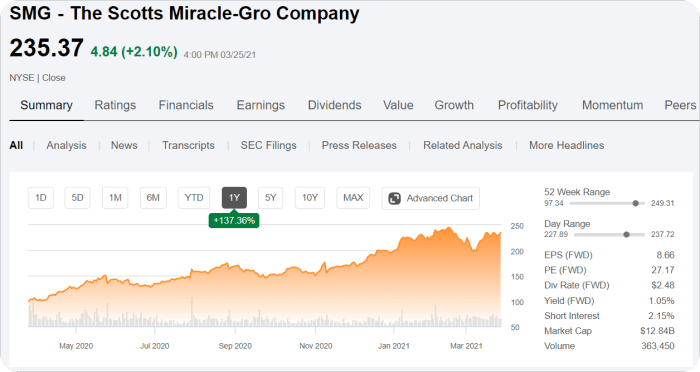Choose the 5Y chart period
This screenshot has height=372, width=700.
(271, 198)
